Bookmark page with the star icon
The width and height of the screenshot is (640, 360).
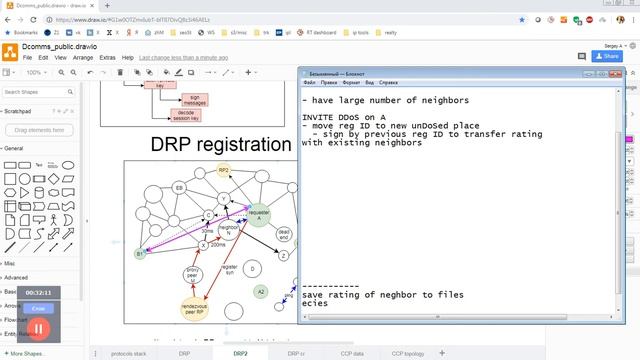coord(522,20)
